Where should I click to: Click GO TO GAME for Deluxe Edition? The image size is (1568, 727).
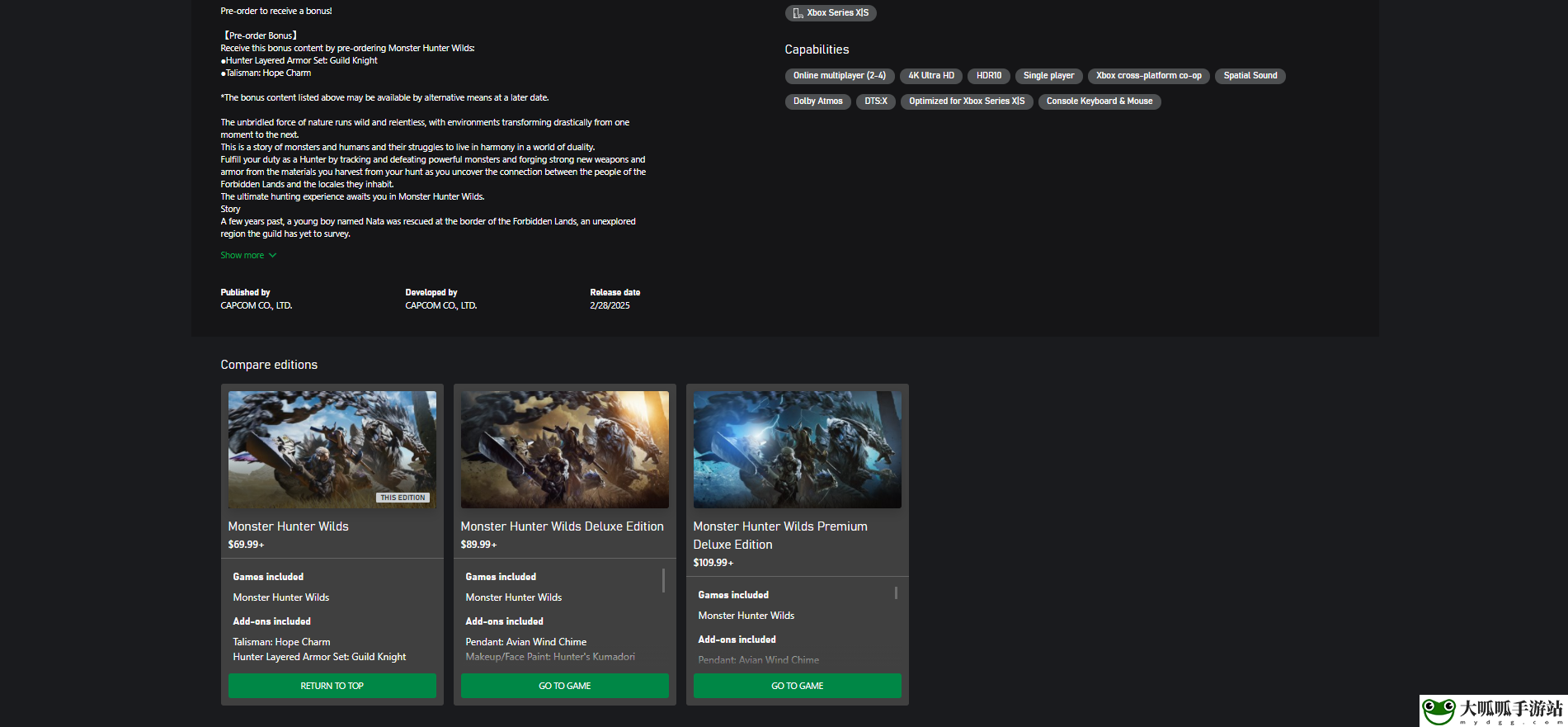(565, 686)
